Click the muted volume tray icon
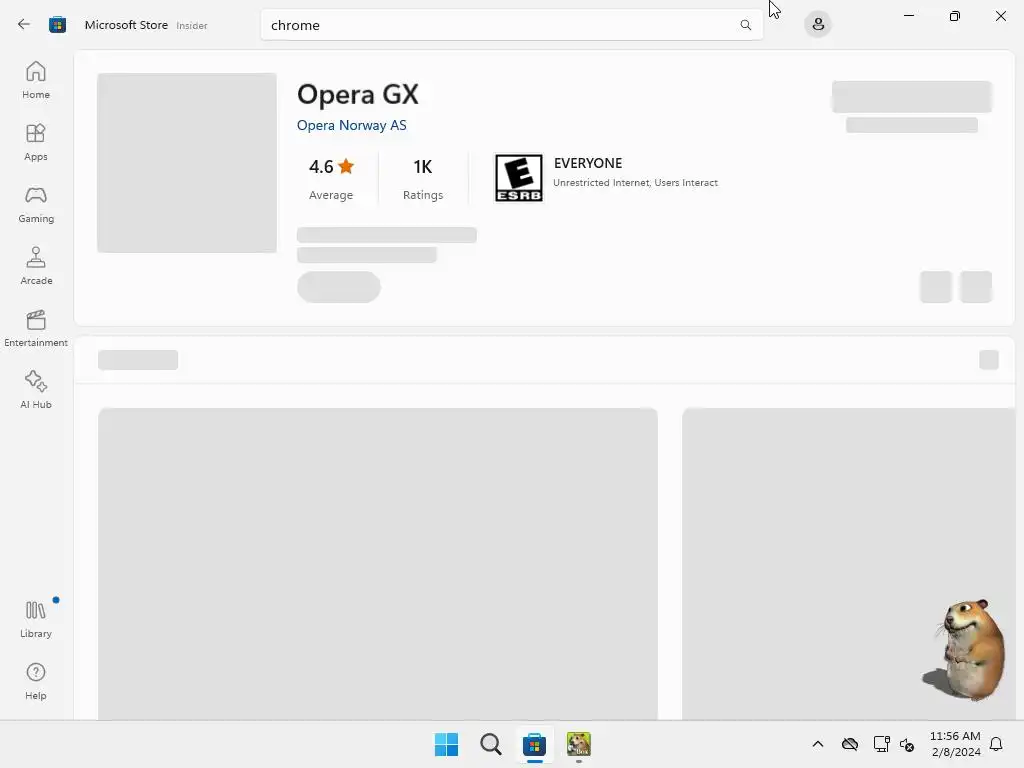1024x768 pixels. (x=907, y=744)
